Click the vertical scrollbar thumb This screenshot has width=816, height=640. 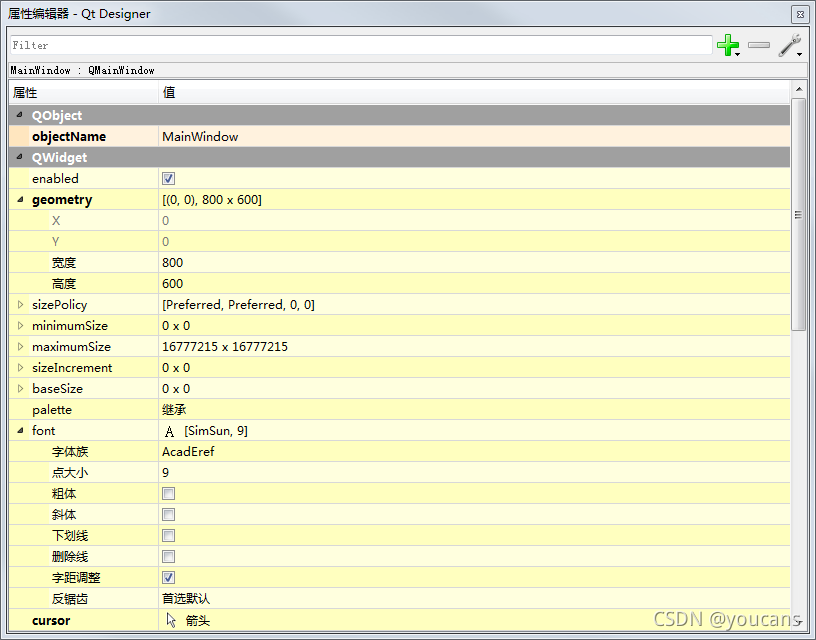[x=798, y=214]
